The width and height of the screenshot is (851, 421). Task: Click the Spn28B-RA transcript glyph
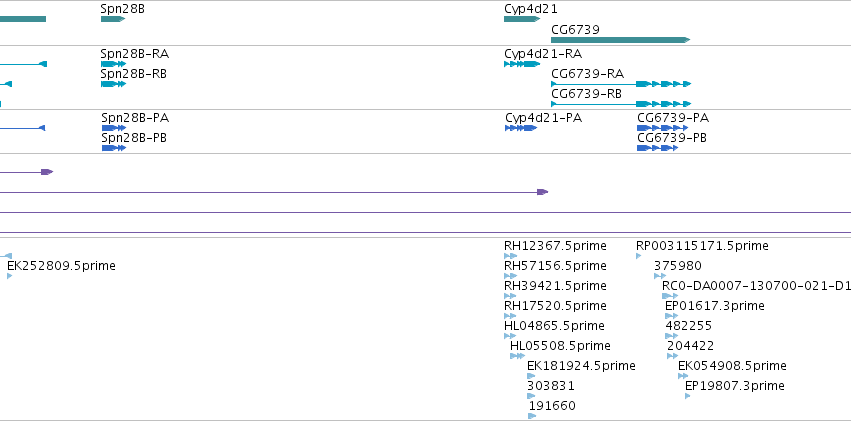pos(113,64)
